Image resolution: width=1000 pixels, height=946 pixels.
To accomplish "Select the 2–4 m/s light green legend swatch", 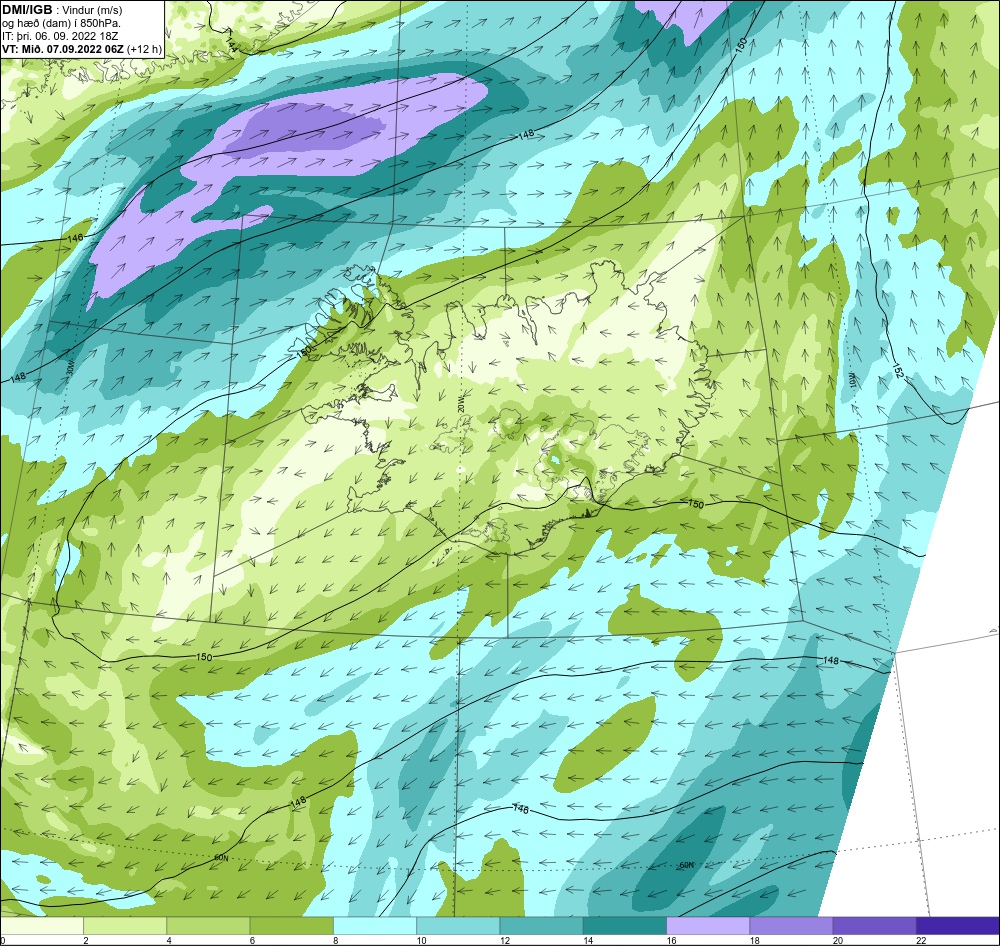I will (x=125, y=926).
